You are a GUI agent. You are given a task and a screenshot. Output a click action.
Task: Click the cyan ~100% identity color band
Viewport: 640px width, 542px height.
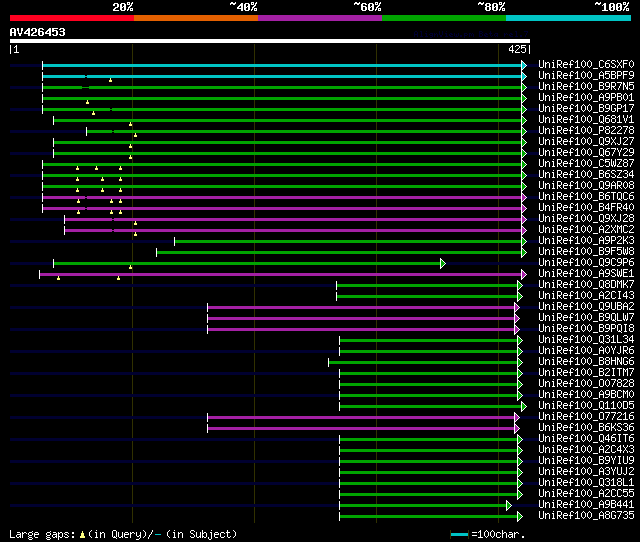tap(568, 18)
